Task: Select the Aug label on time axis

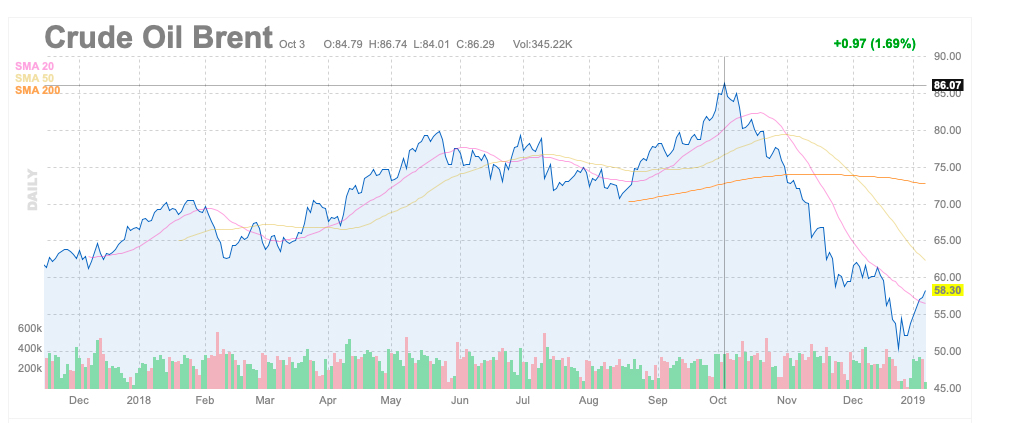Action: pyautogui.click(x=588, y=400)
